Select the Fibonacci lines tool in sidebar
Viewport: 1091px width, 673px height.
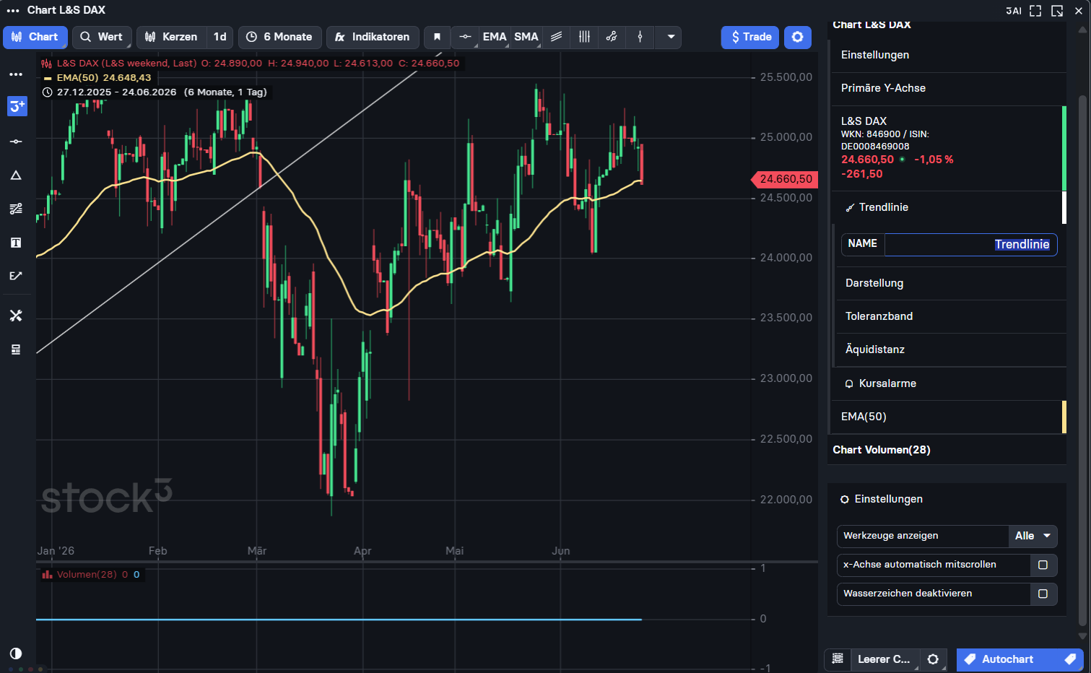click(x=16, y=209)
